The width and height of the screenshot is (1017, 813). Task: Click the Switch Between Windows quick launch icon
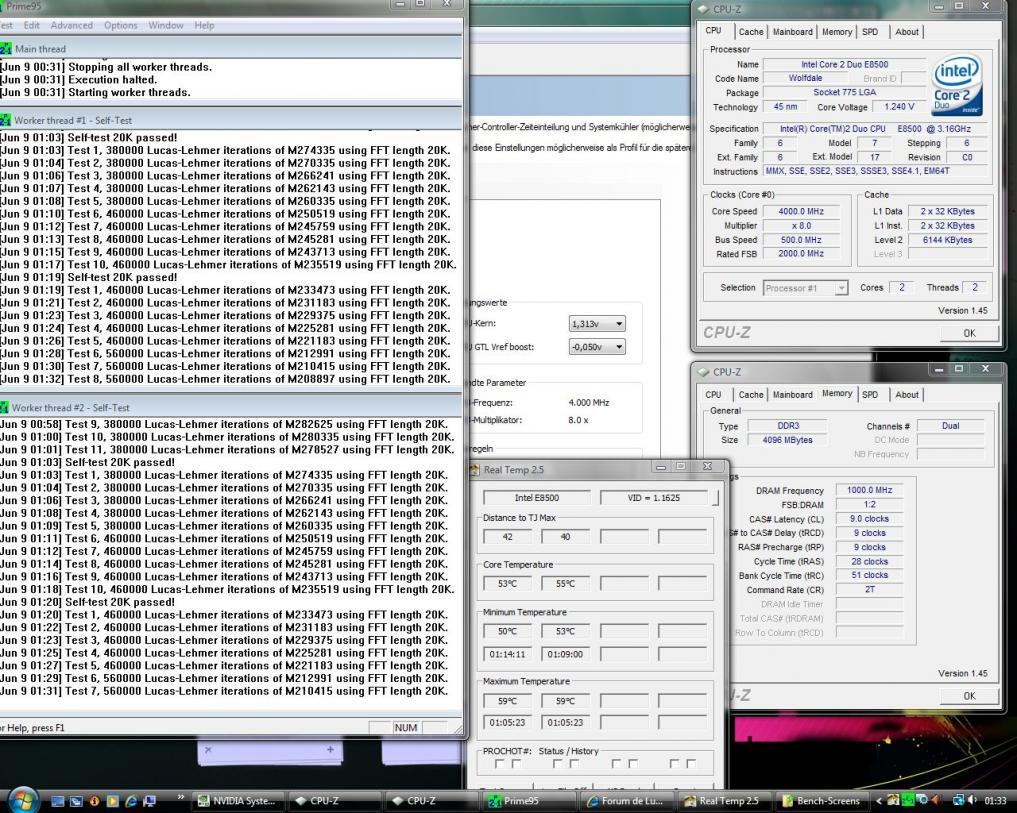pos(76,801)
